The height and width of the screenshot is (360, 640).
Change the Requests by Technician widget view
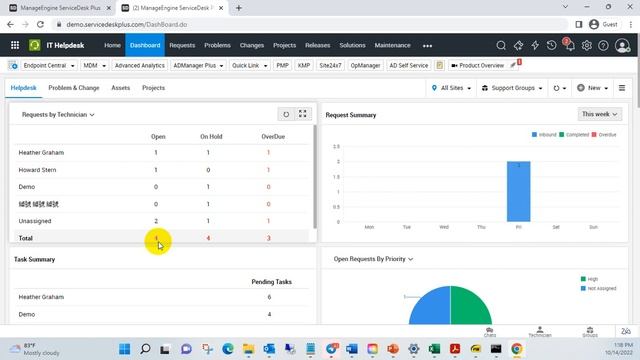58,115
